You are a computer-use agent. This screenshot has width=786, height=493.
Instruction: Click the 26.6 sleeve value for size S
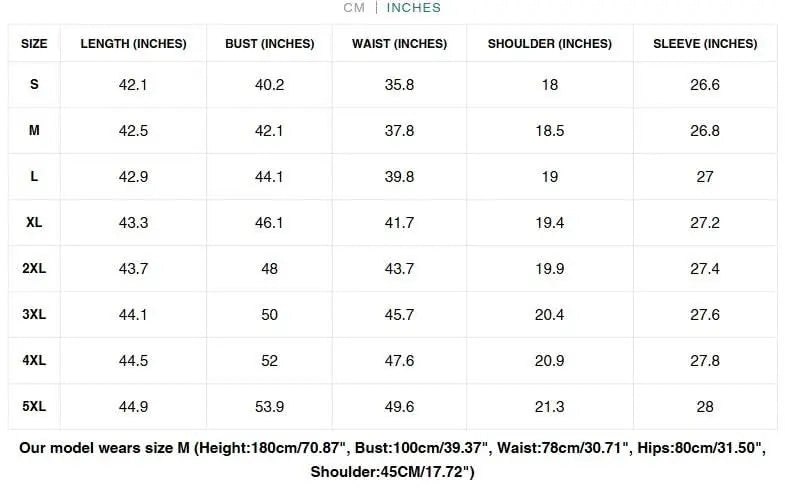click(705, 85)
